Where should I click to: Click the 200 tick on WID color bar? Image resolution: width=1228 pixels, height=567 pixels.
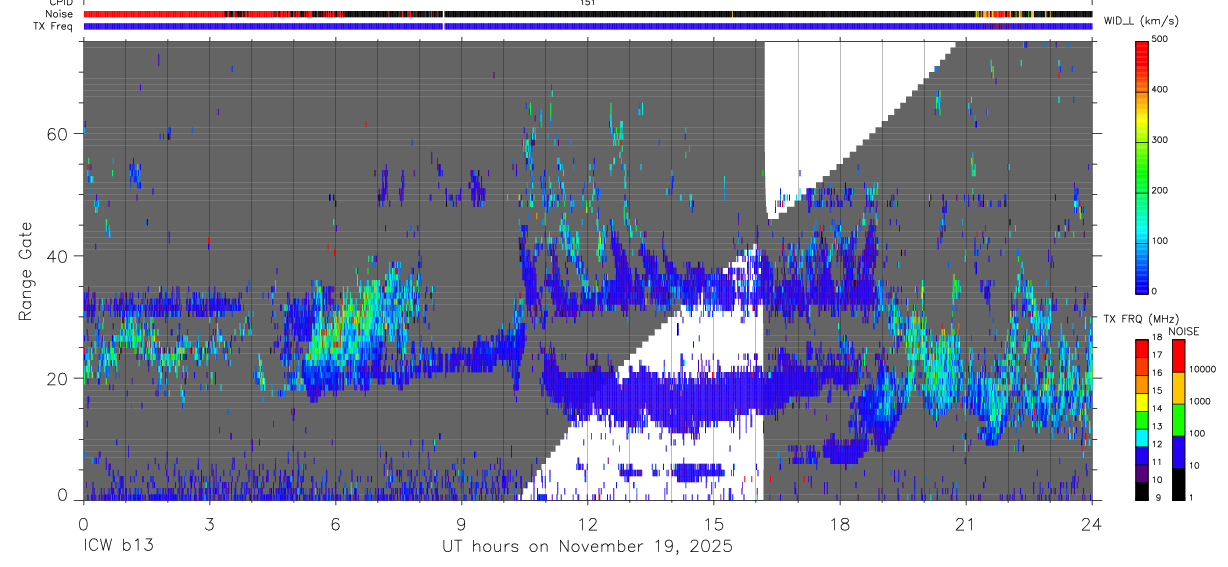(1162, 190)
